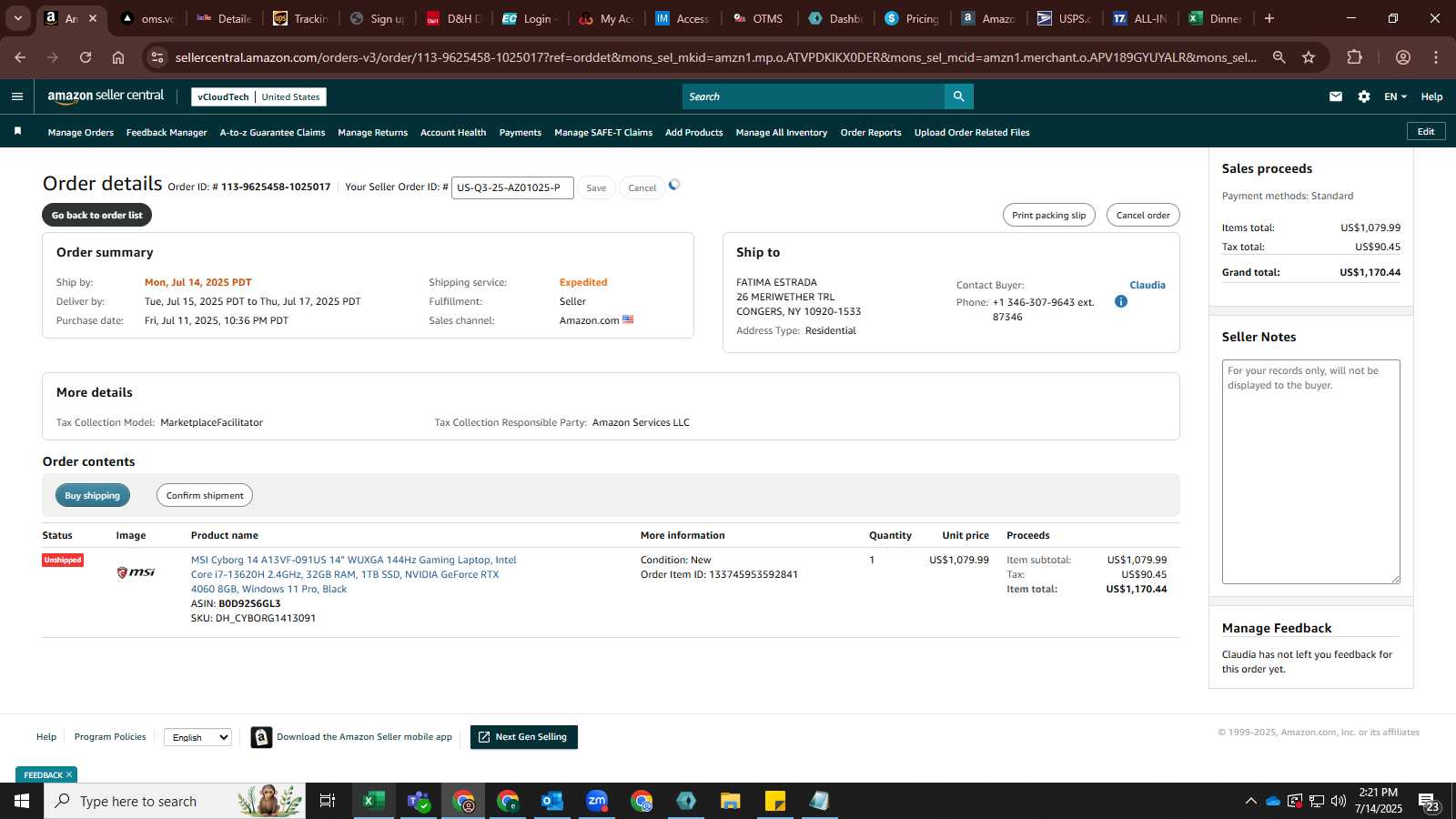Open the settings gear icon
This screenshot has height=819, width=1456.
pyautogui.click(x=1364, y=96)
